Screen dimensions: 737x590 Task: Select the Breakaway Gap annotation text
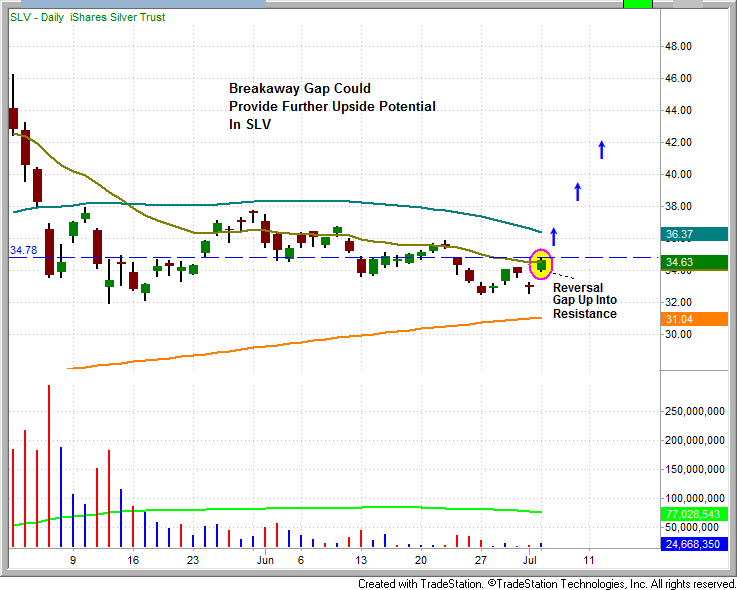332,106
